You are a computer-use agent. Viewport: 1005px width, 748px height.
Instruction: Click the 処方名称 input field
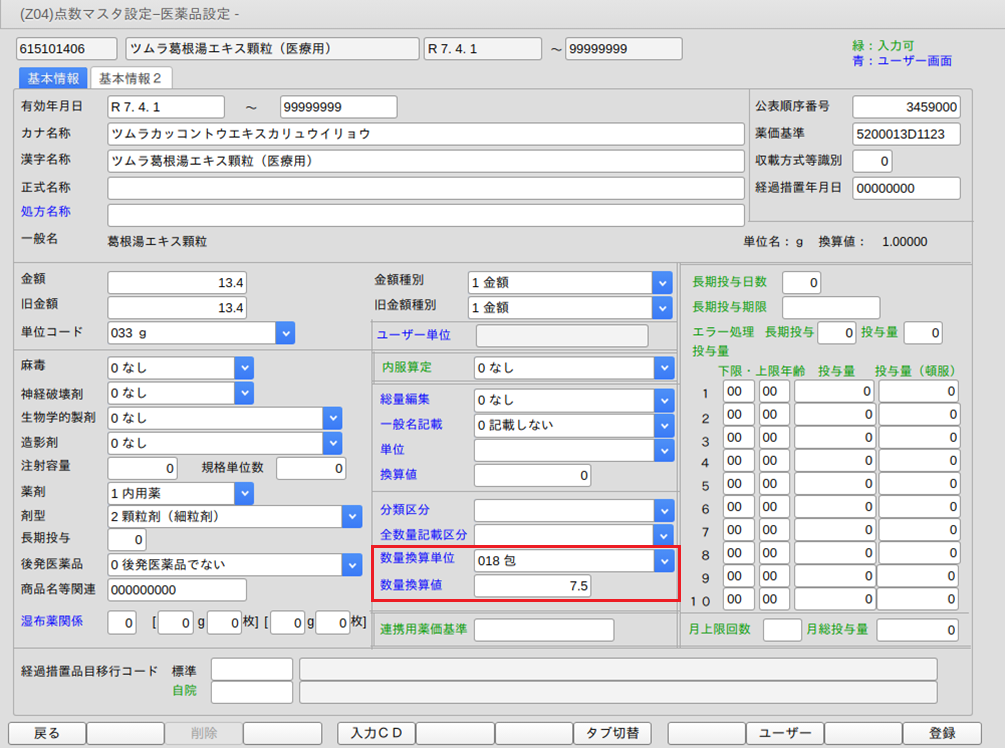tap(425, 215)
